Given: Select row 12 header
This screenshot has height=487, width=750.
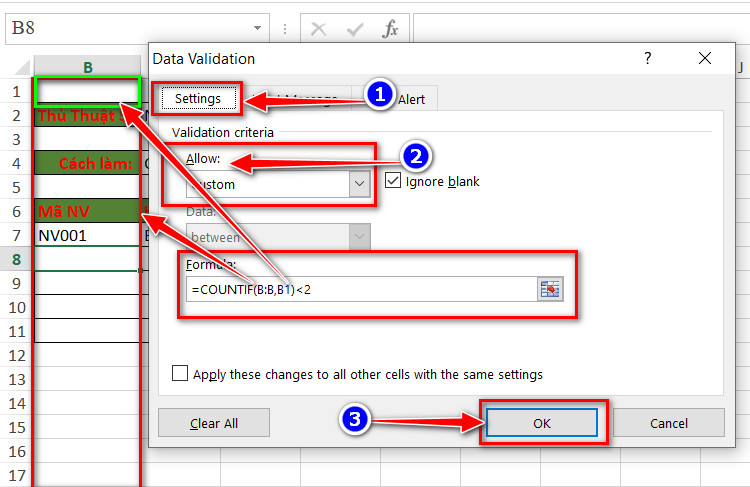Looking at the screenshot, I should click(x=16, y=355).
